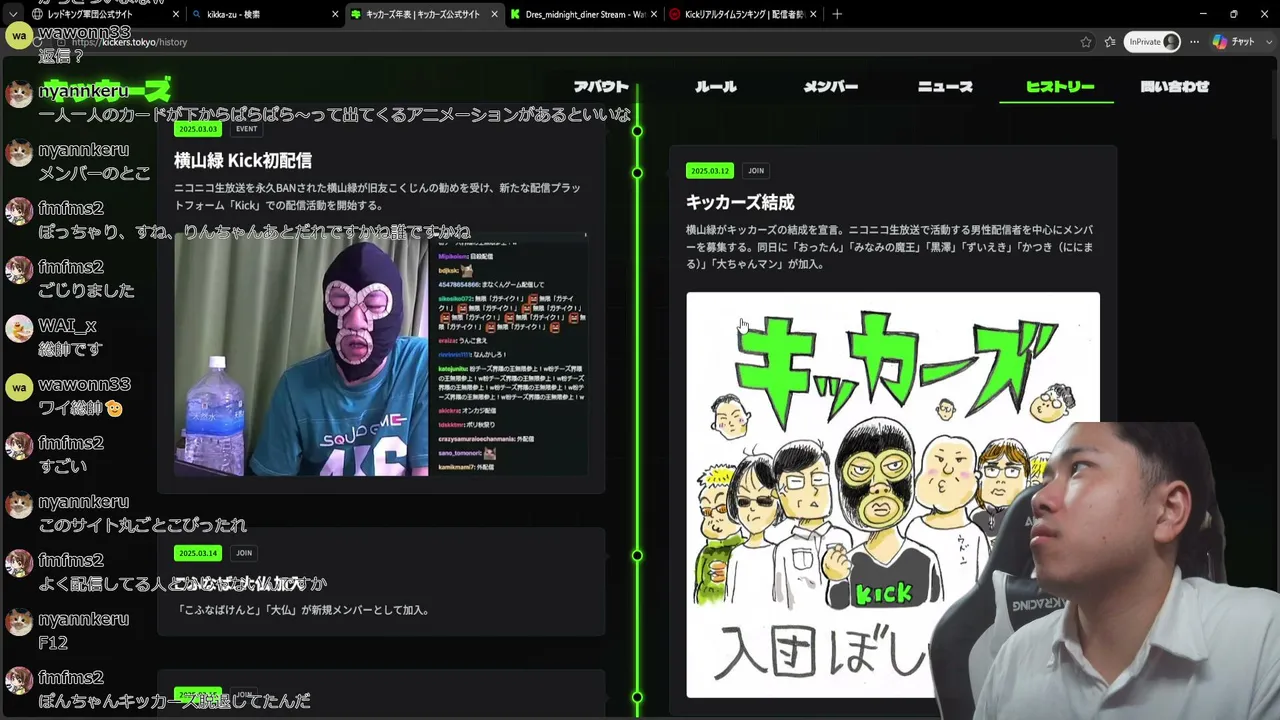Click the すごい chat message
The width and height of the screenshot is (1280, 720).
62,466
